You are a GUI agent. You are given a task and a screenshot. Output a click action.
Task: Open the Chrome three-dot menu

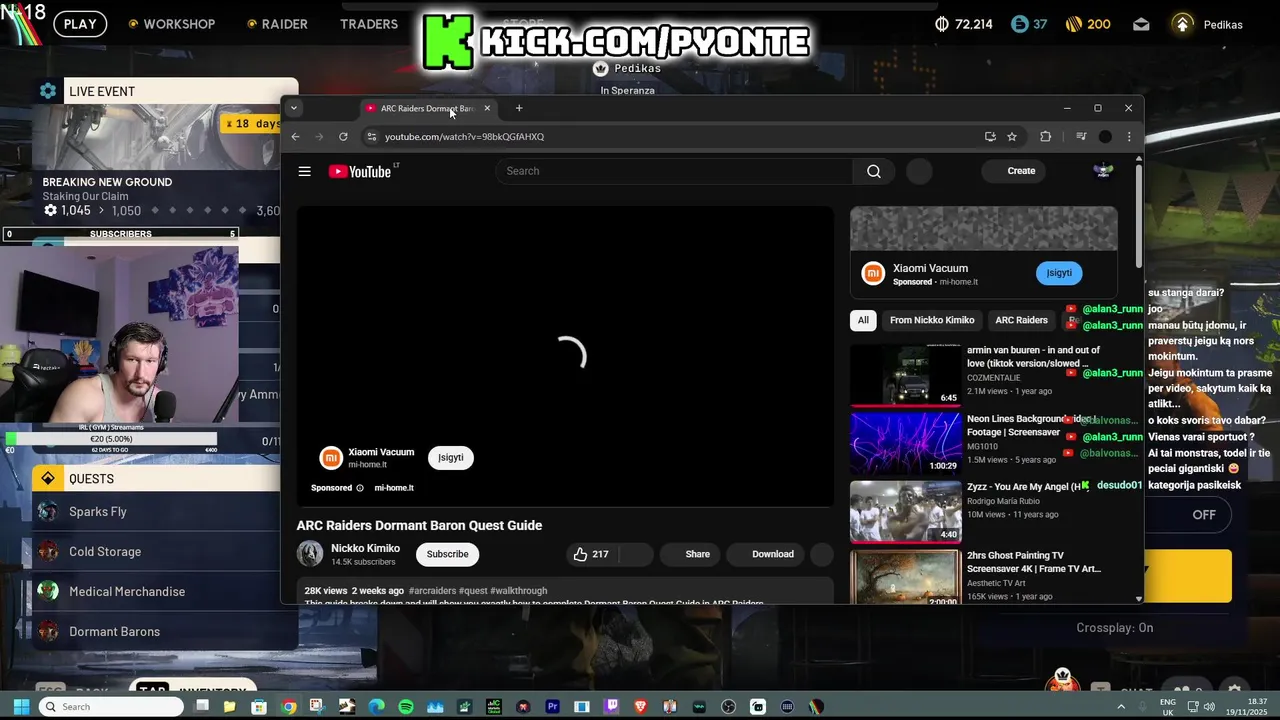coord(1129,137)
